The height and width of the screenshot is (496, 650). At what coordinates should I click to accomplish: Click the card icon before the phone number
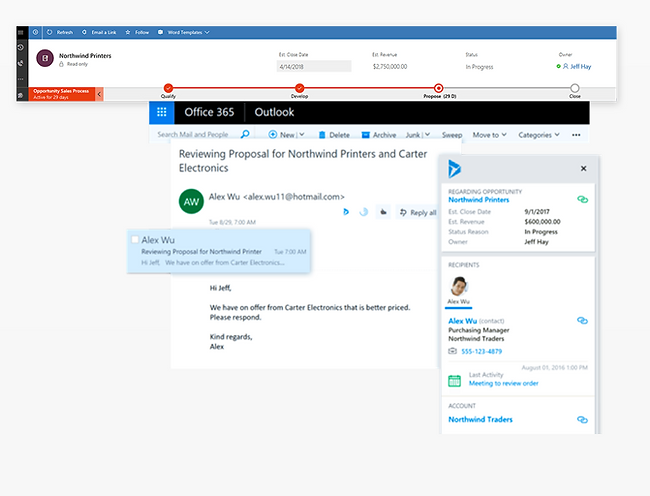click(452, 351)
